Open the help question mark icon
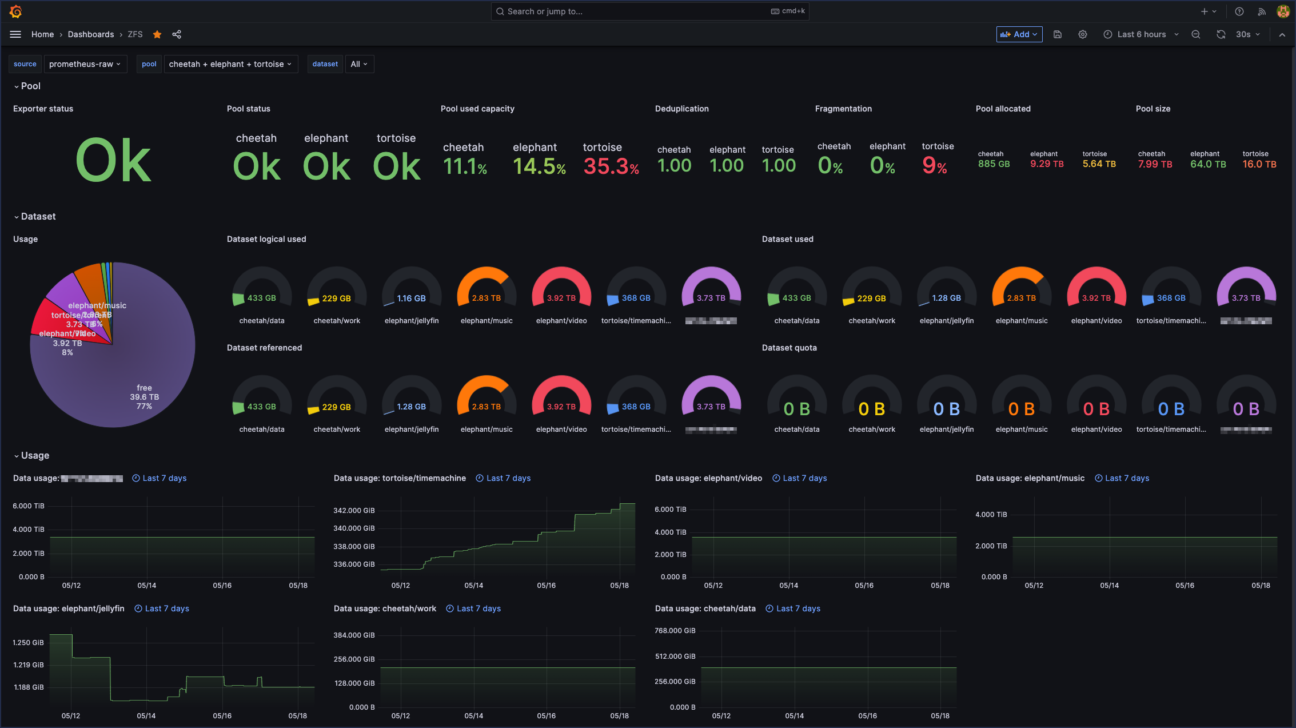 [x=1239, y=11]
